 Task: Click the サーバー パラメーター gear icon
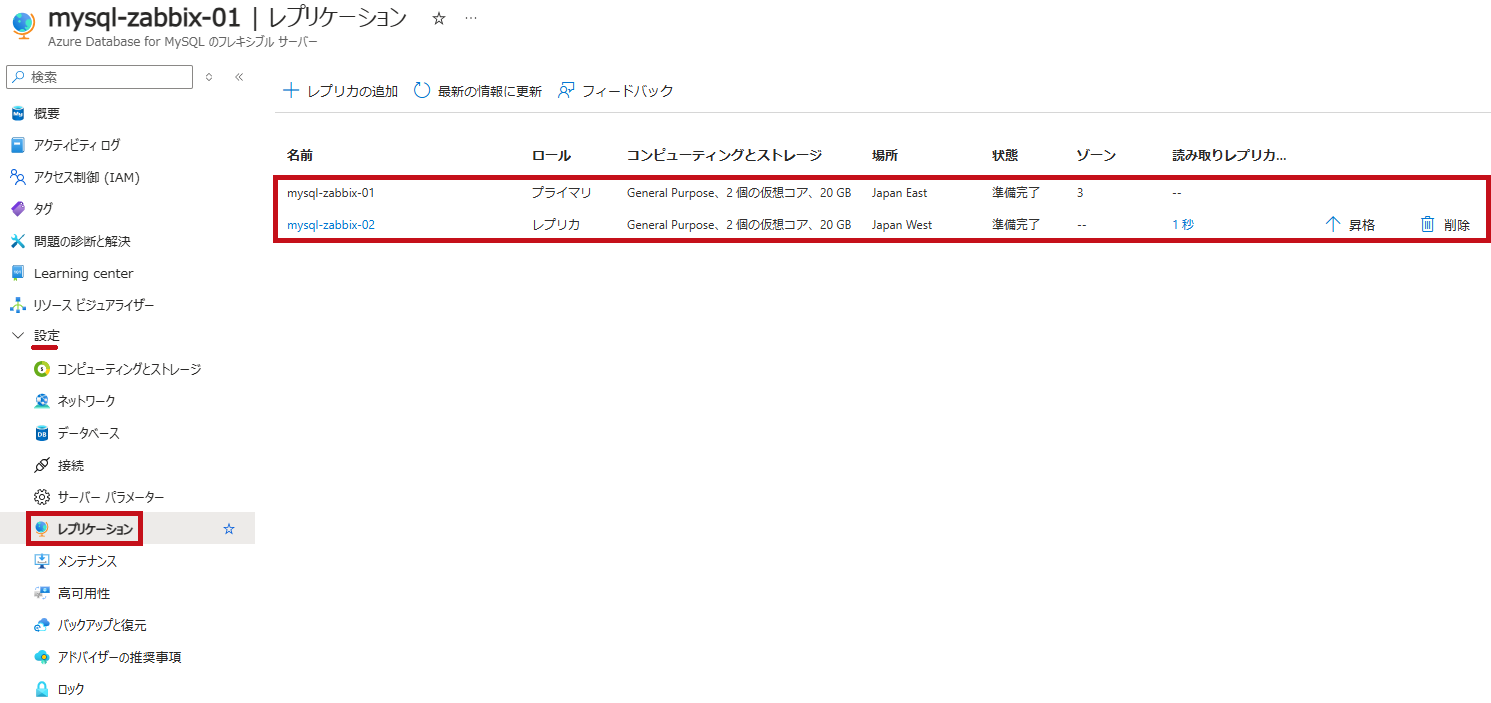(x=42, y=497)
